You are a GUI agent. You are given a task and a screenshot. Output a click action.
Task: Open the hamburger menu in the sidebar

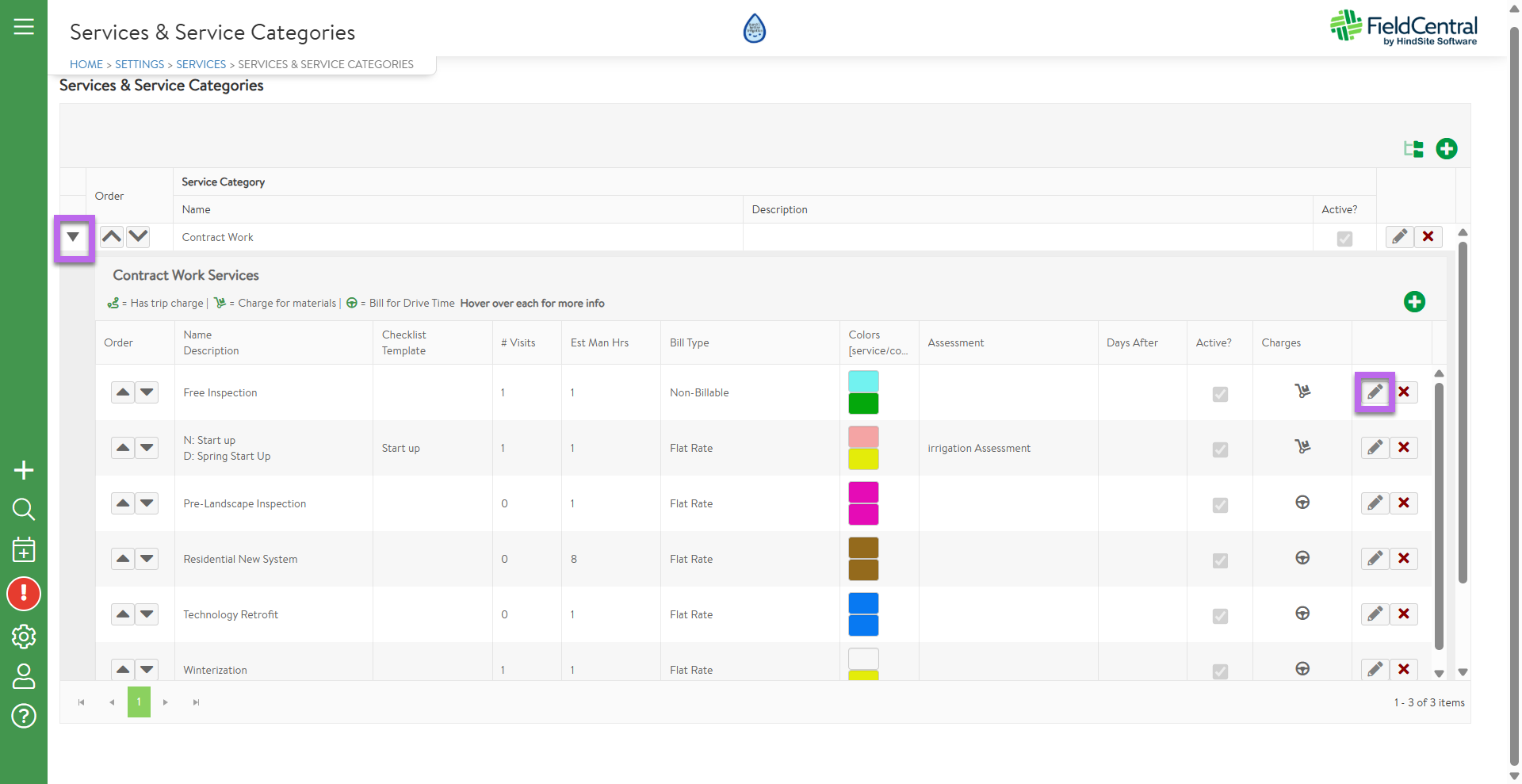tap(24, 27)
